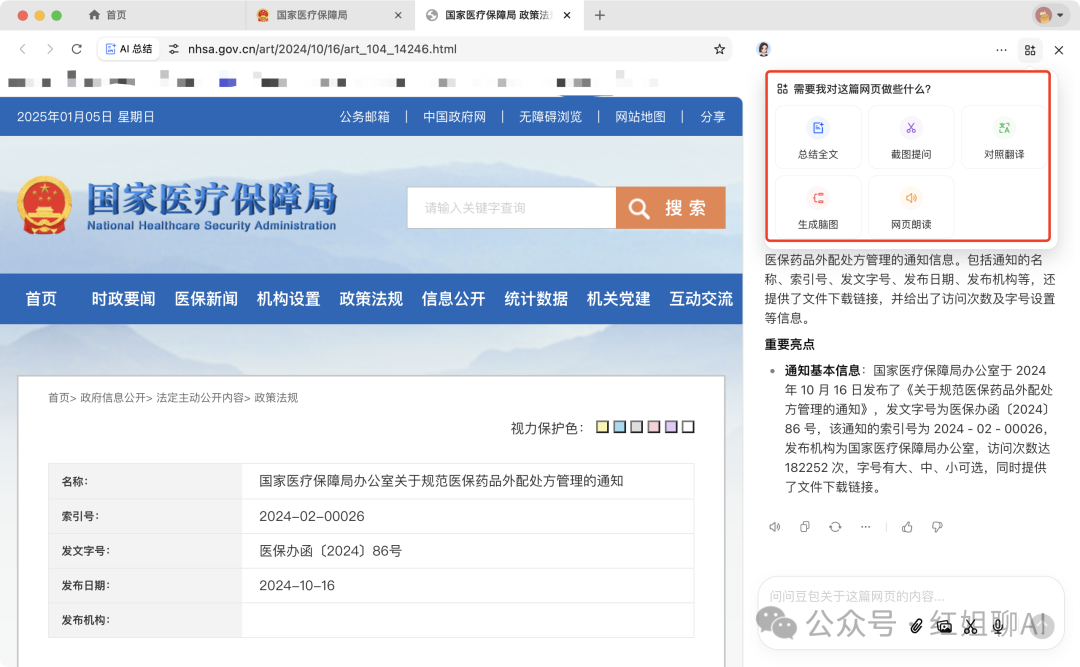Click the address bar URL
Screen dimensions: 1080x667
322,49
